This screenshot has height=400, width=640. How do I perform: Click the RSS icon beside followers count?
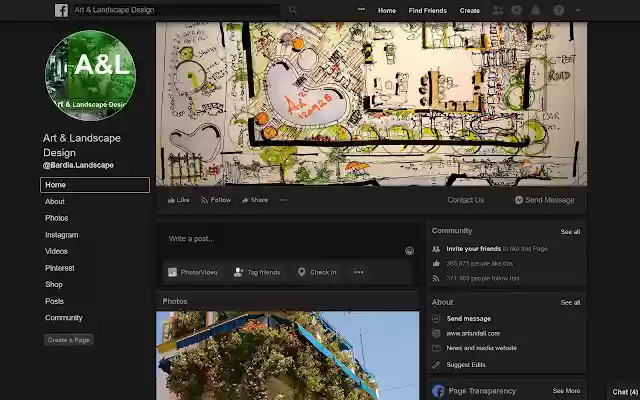coord(436,278)
